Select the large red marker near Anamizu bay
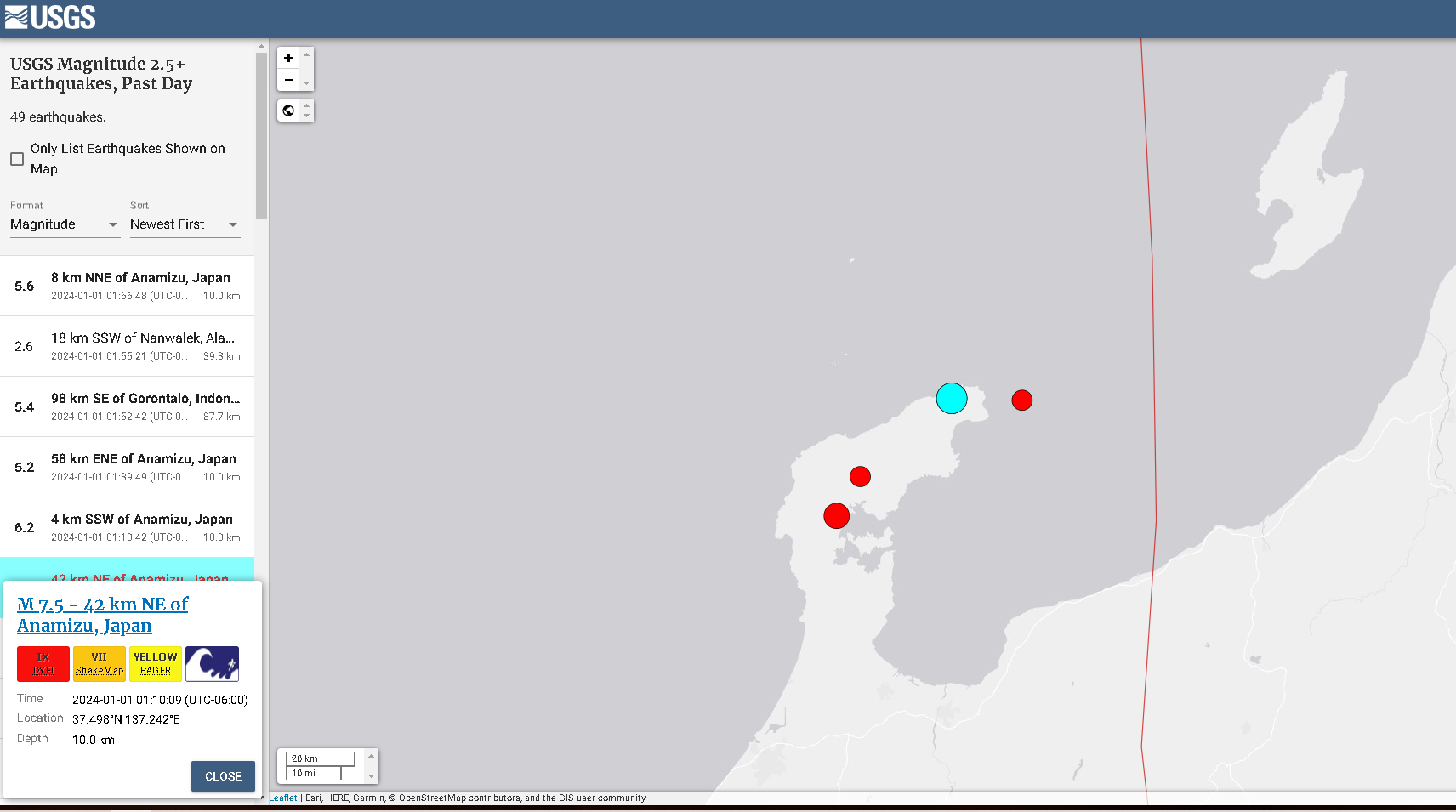Image resolution: width=1456 pixels, height=812 pixels. pyautogui.click(x=837, y=516)
